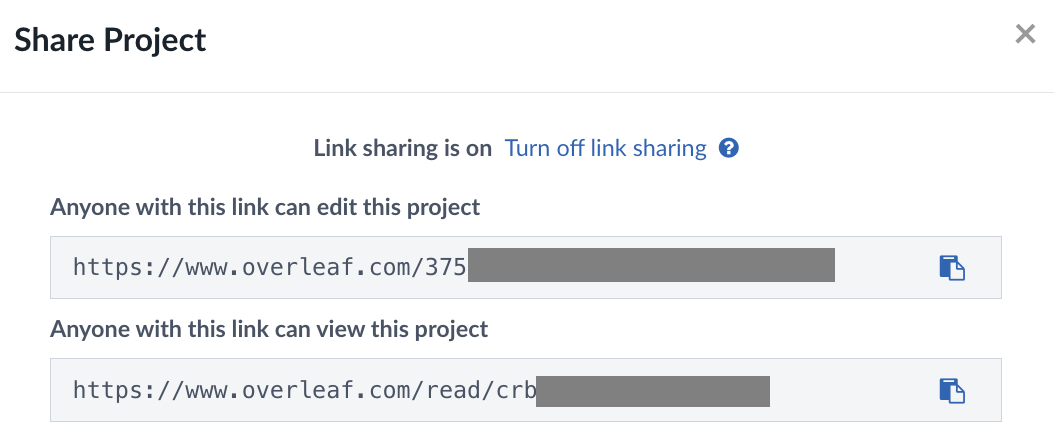The image size is (1054, 442).
Task: Click the overleaf.com/375 edit URL text
Action: pos(270,268)
